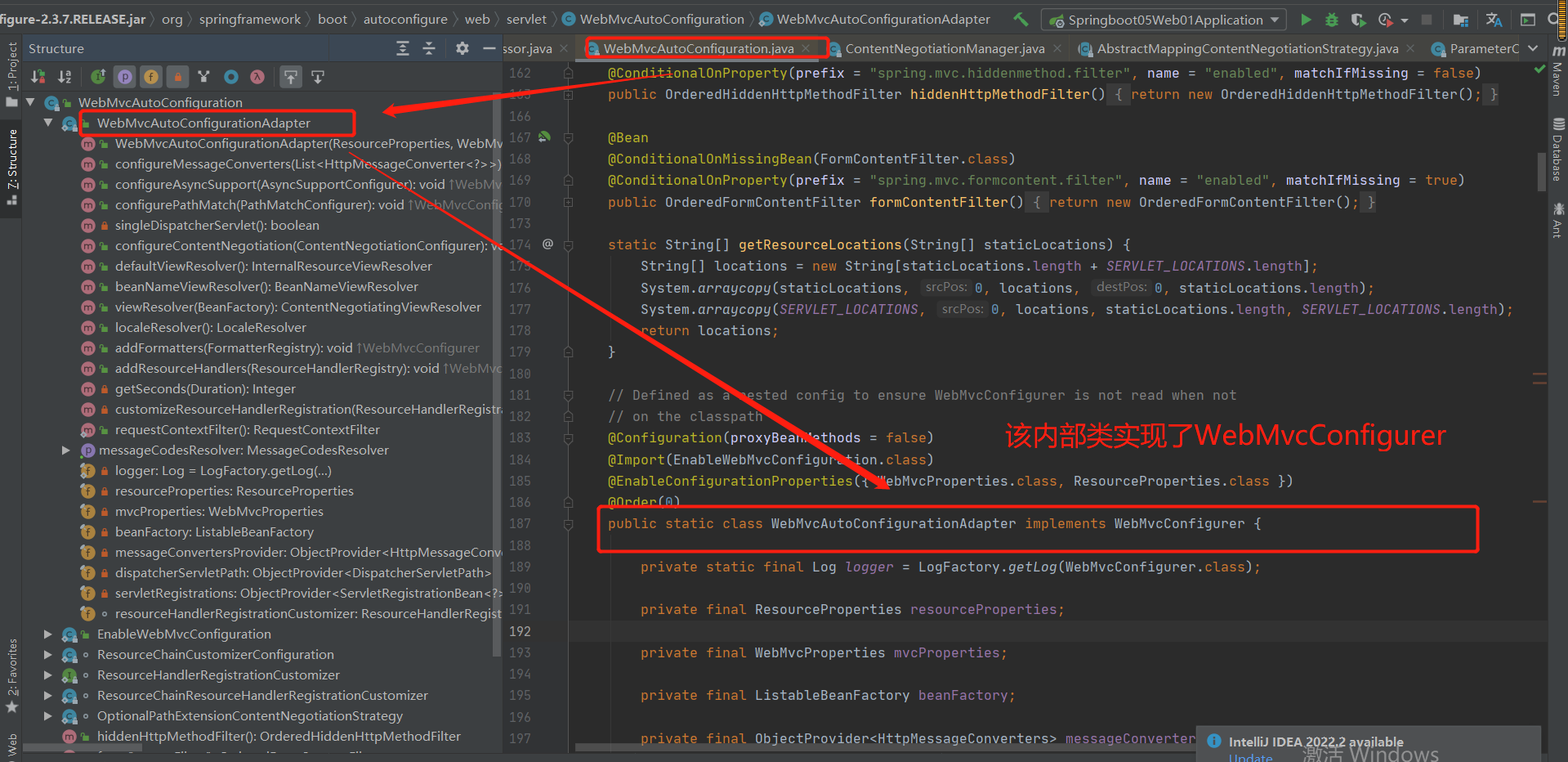Expand the EnableWebMvcConfiguration node
This screenshot has width=1568, height=762.
point(48,634)
